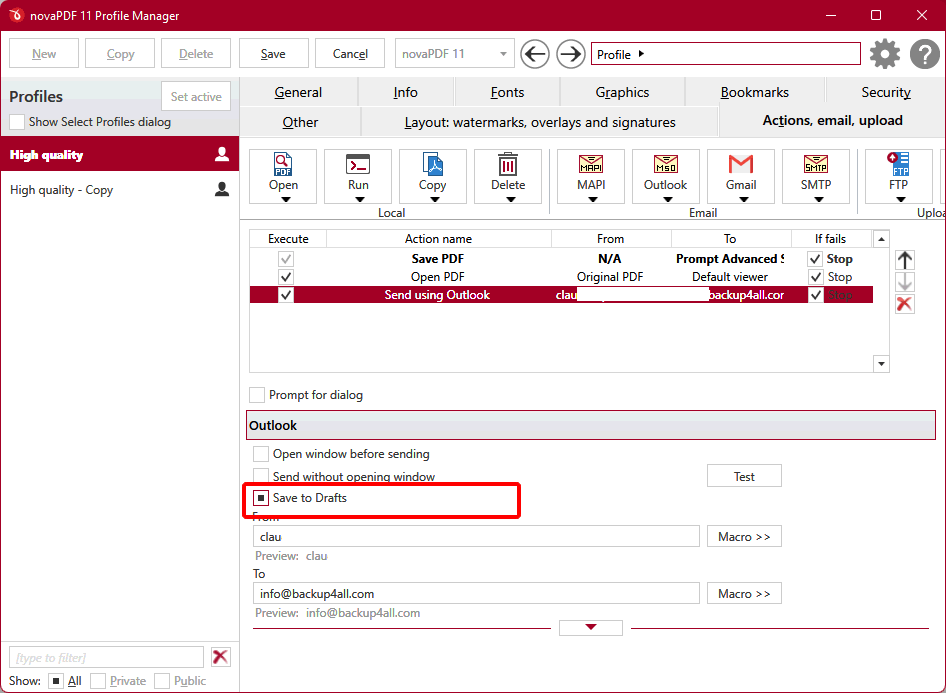946x693 pixels.
Task: Click the Copy file action icon
Action: point(433,164)
